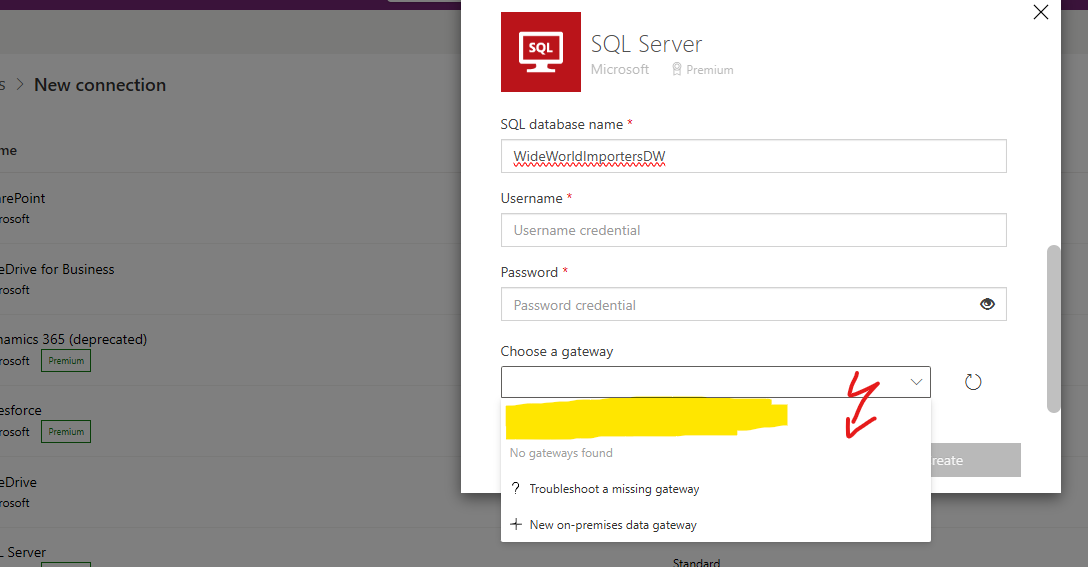This screenshot has height=567, width=1088.
Task: Click into the Password credential field
Action: (x=740, y=305)
